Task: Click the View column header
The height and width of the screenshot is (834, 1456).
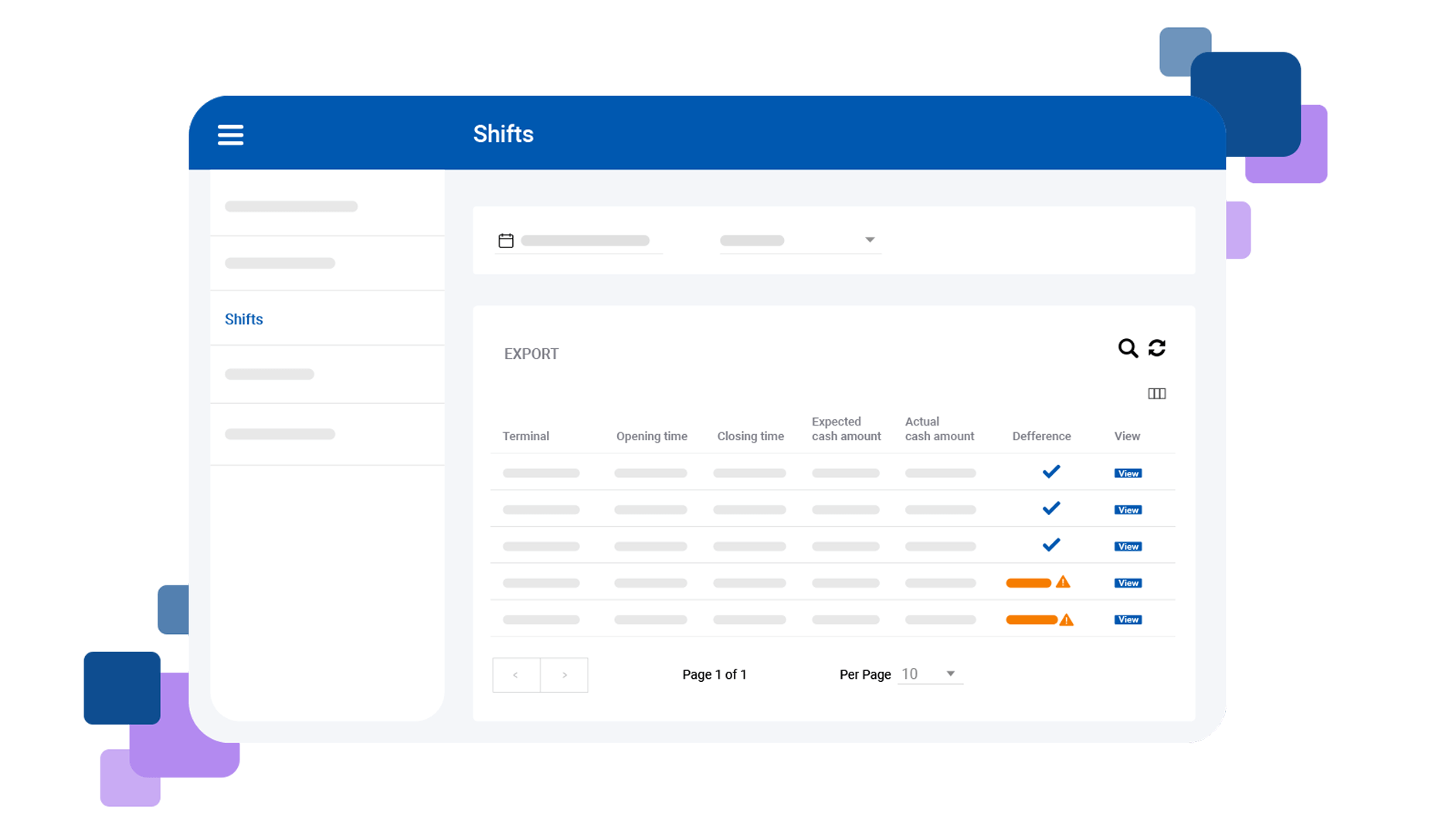Action: [1127, 436]
